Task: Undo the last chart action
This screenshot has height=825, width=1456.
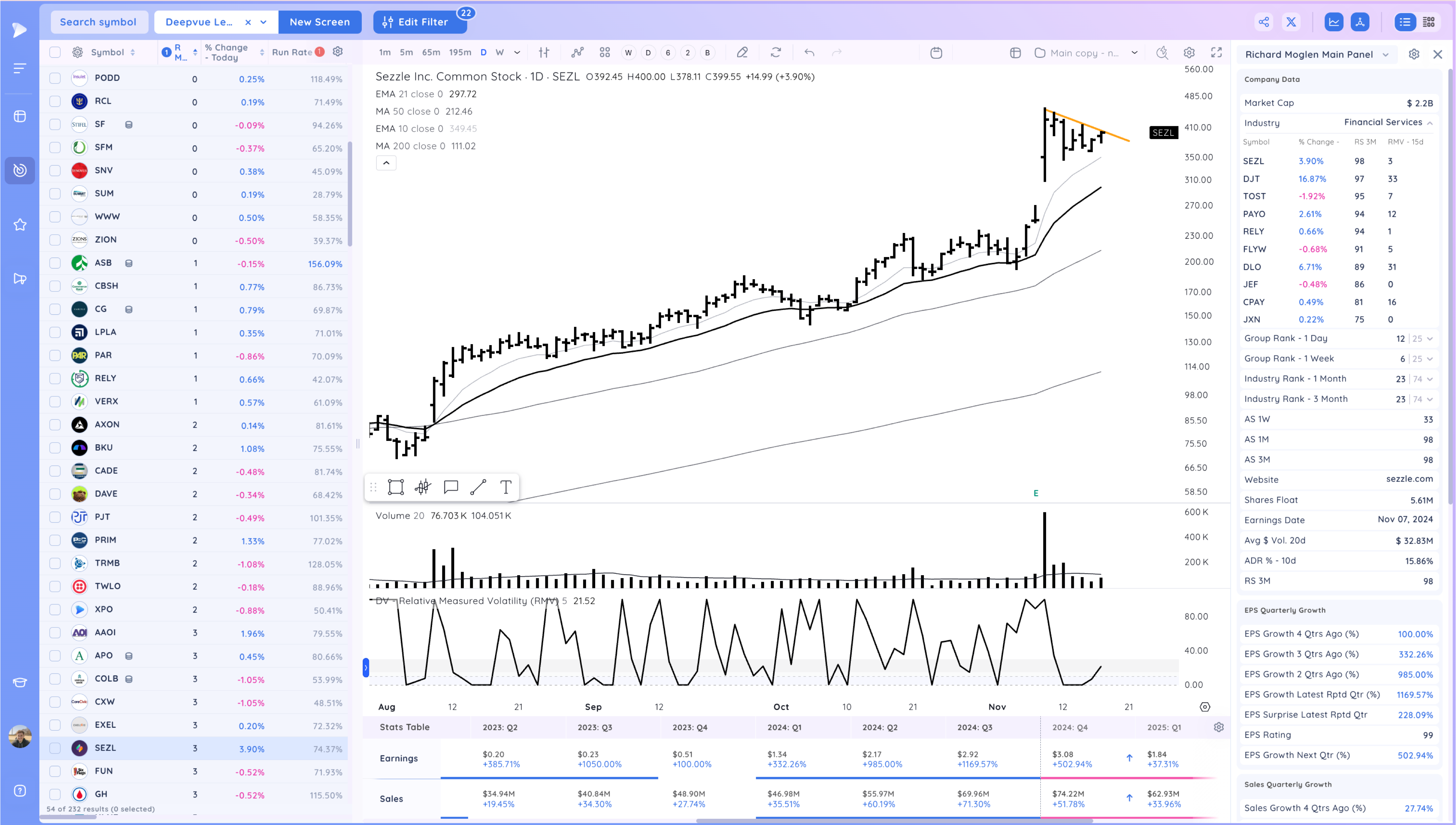Action: (x=809, y=53)
